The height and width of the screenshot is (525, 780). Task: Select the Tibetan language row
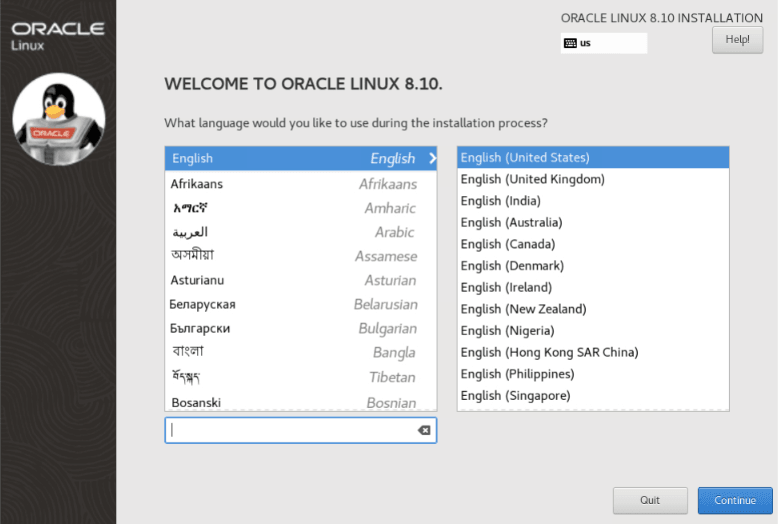tap(300, 377)
